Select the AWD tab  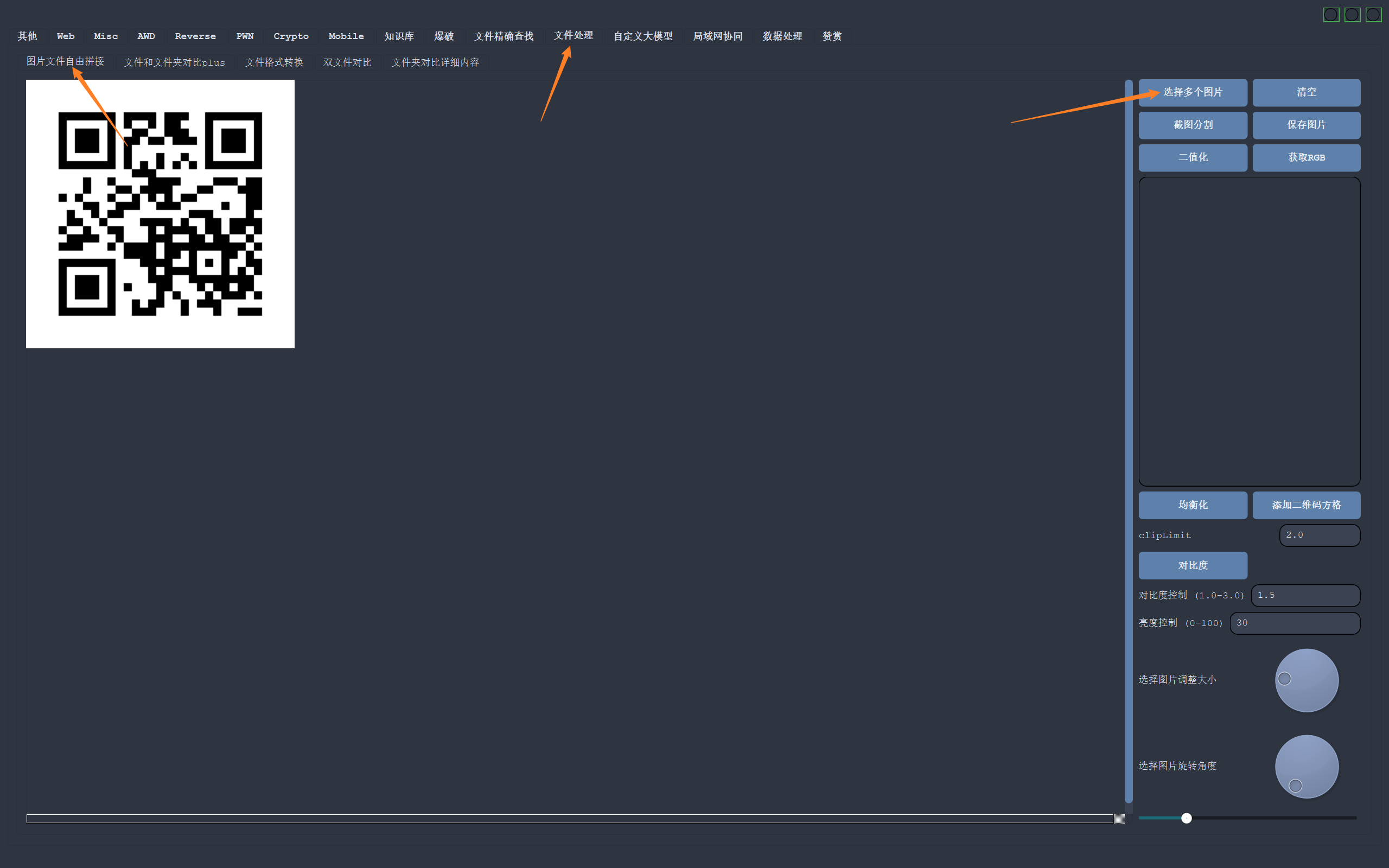tap(146, 36)
